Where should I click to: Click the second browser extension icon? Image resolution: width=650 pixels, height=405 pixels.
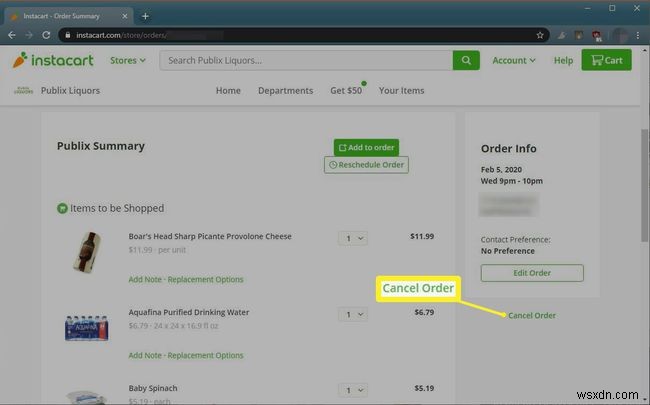pos(579,35)
